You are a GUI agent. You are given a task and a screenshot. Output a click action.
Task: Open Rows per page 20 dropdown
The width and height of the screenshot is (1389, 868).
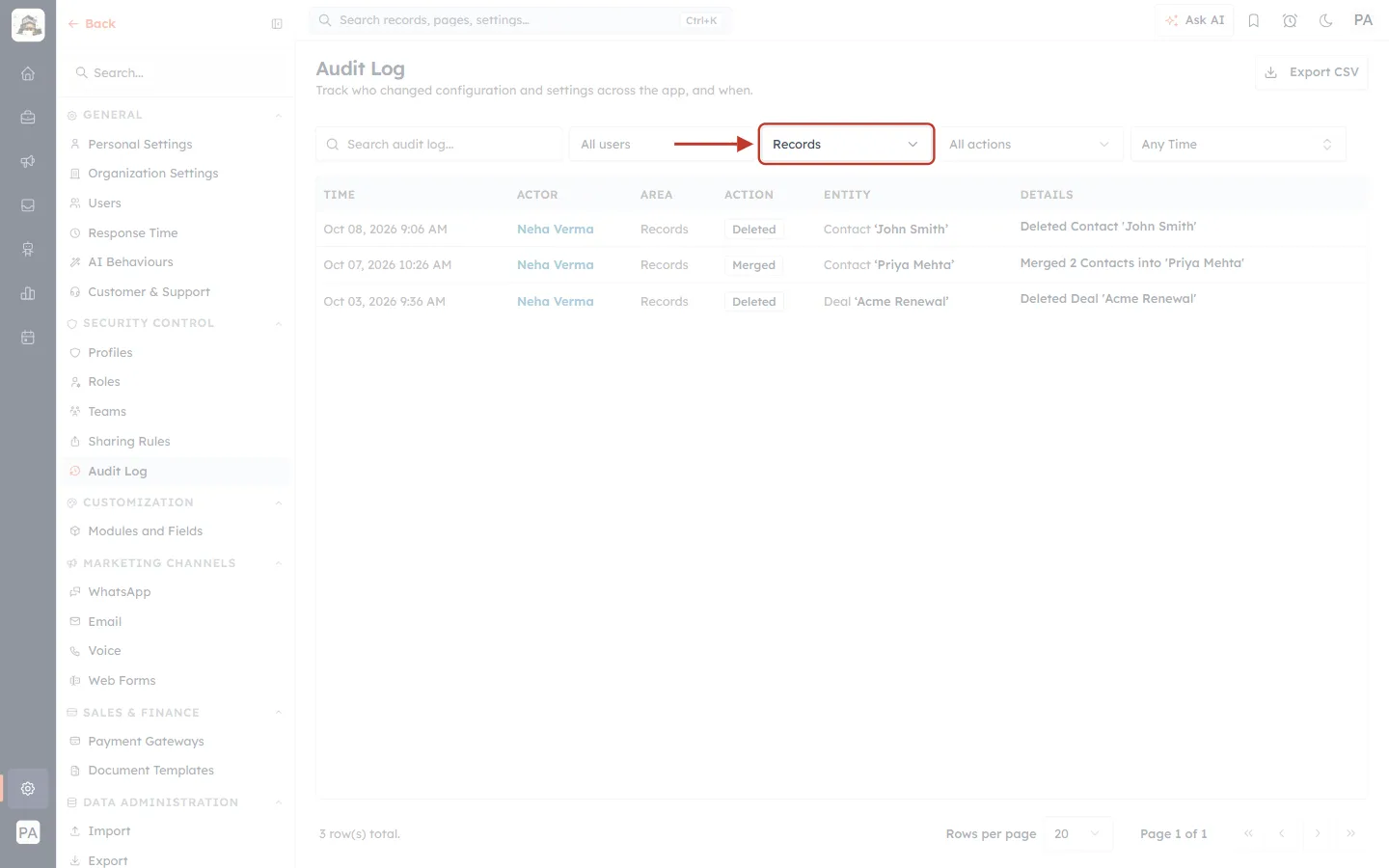(1077, 834)
